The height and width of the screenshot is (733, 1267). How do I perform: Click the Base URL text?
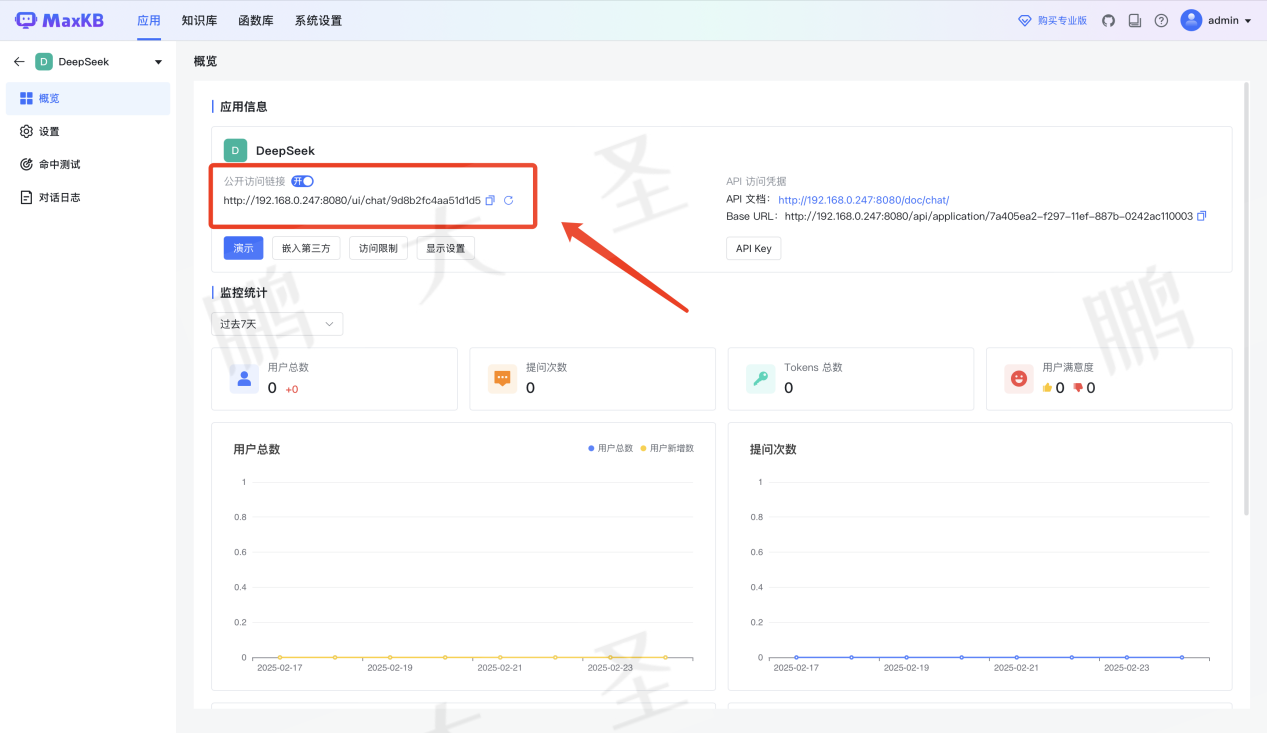tap(989, 216)
